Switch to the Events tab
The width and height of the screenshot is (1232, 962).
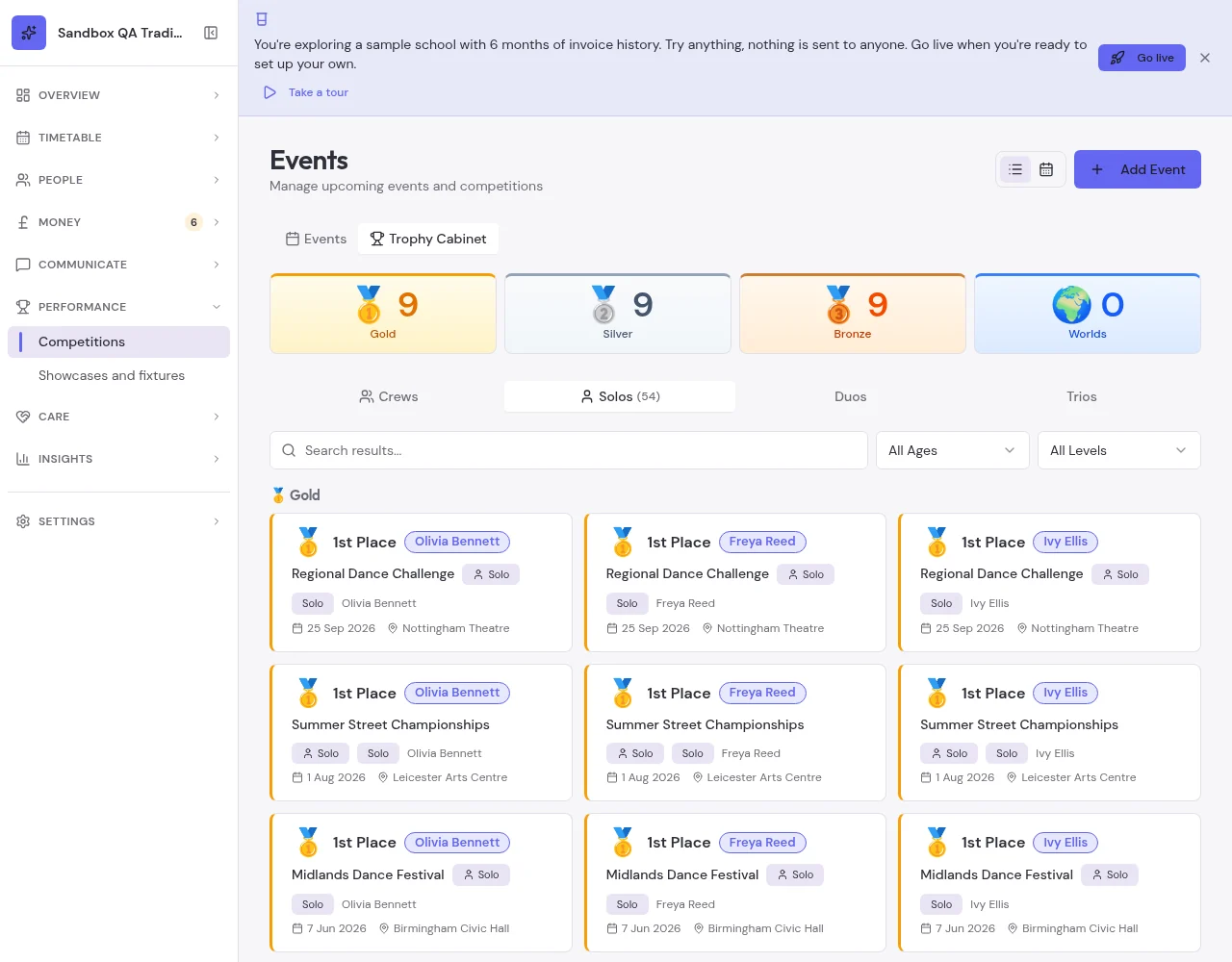[x=316, y=239]
